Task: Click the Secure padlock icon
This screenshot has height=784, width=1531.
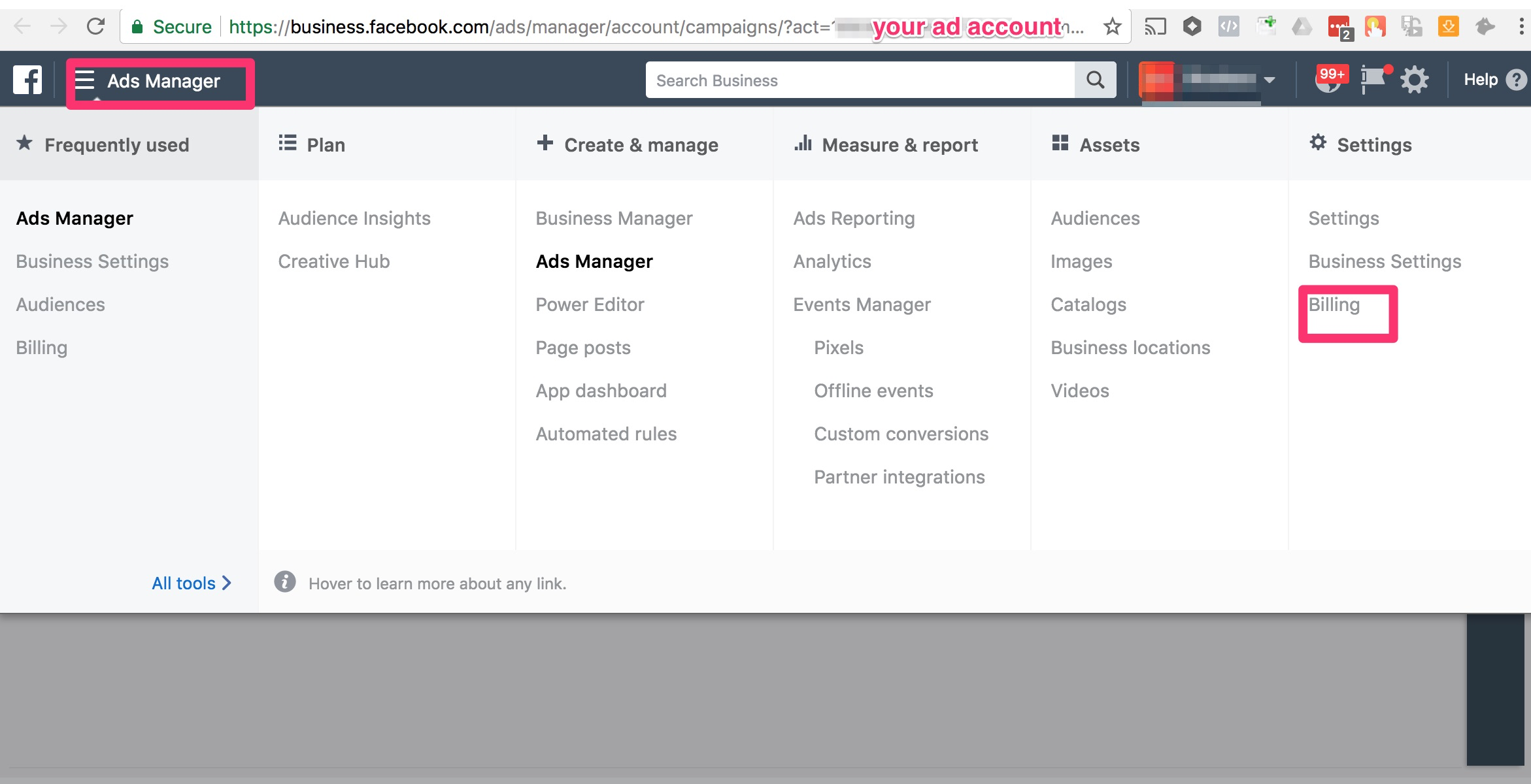Action: [x=137, y=27]
